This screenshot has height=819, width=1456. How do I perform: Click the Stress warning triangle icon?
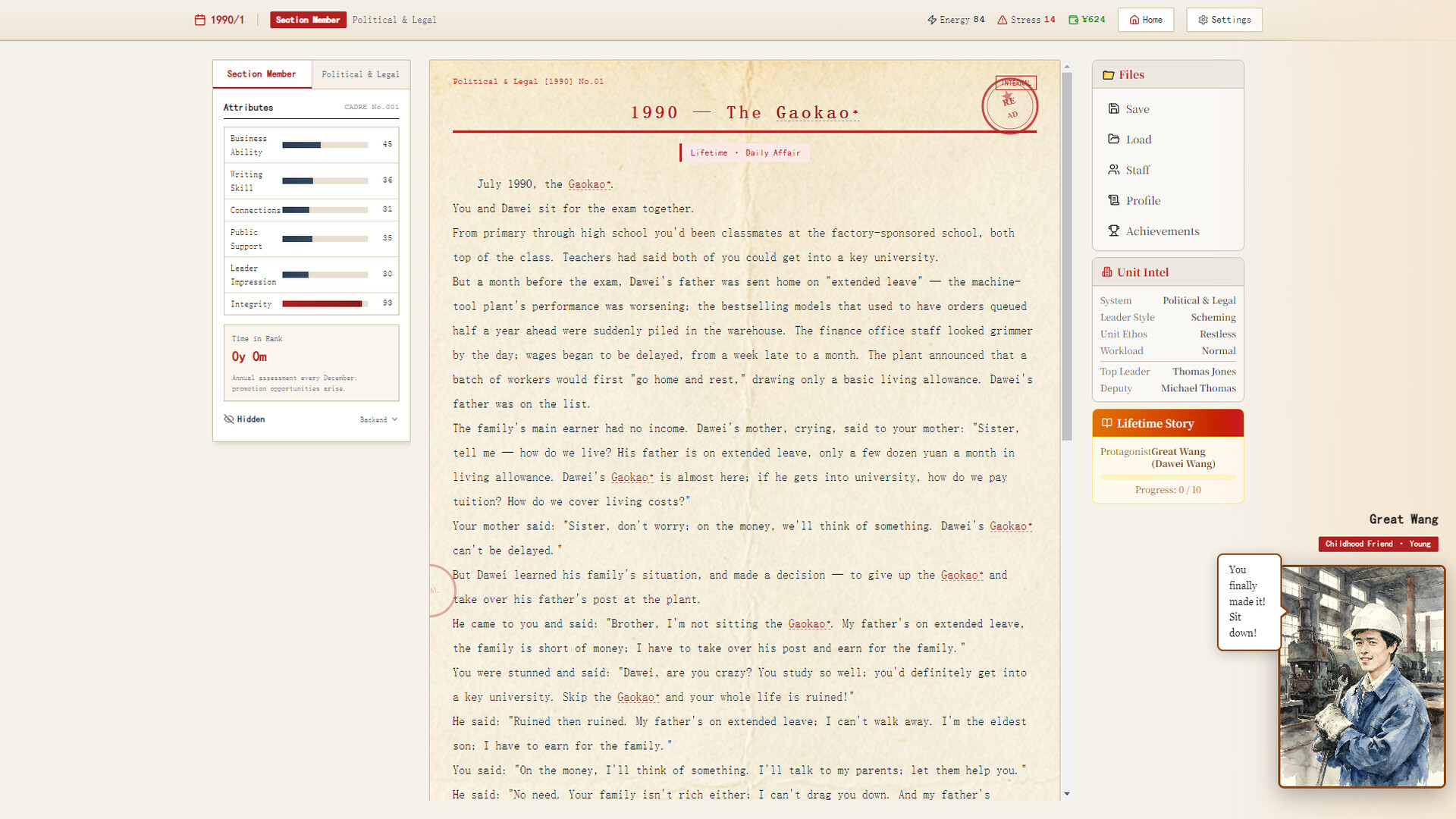click(1003, 20)
